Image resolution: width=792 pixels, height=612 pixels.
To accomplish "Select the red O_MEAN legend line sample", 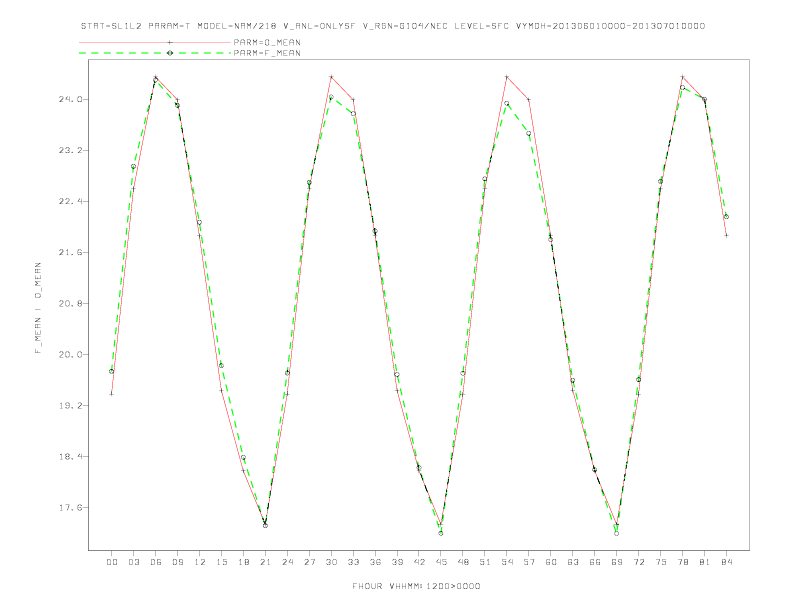I will [155, 42].
